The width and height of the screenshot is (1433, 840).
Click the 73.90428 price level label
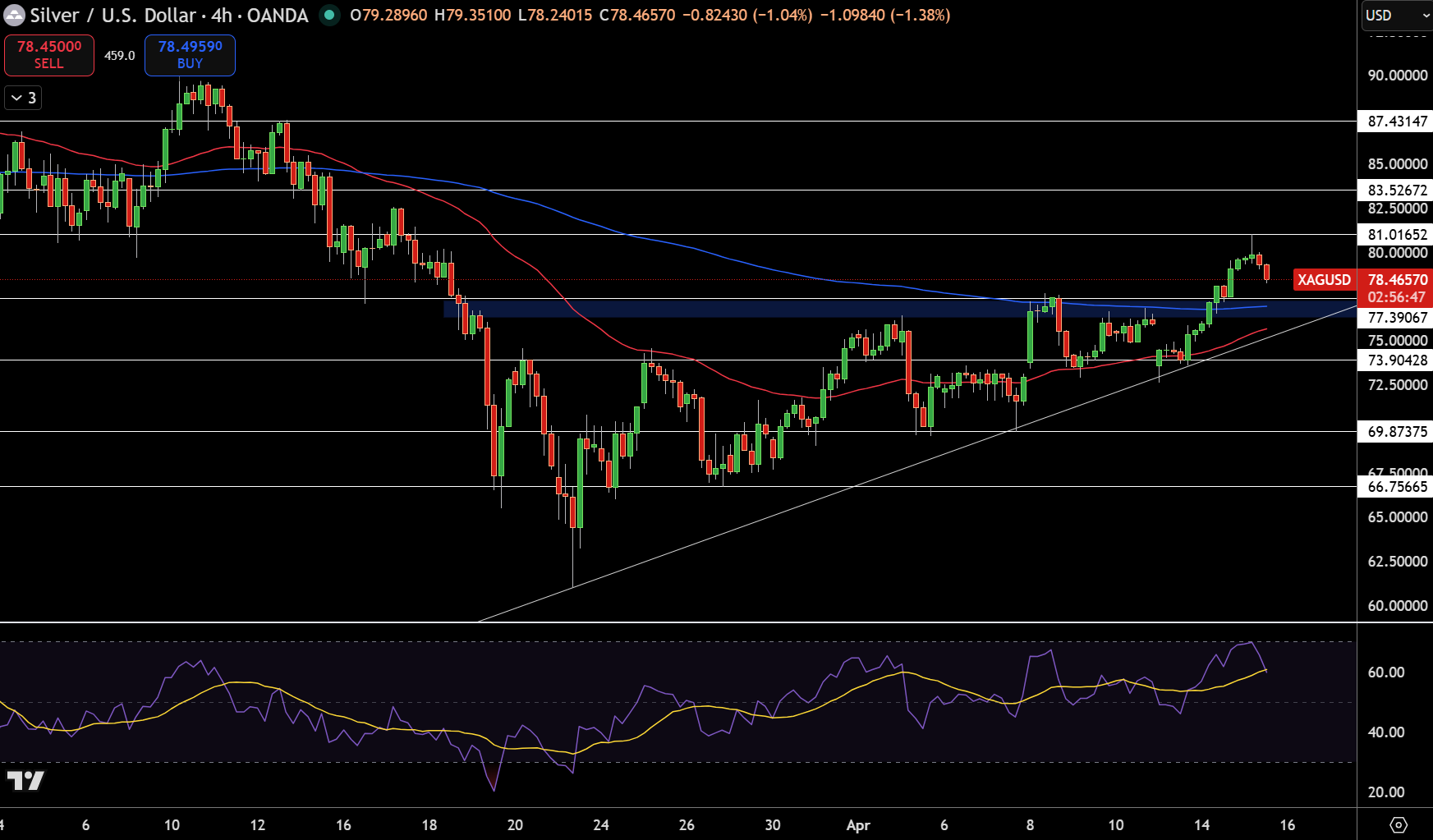(x=1397, y=360)
